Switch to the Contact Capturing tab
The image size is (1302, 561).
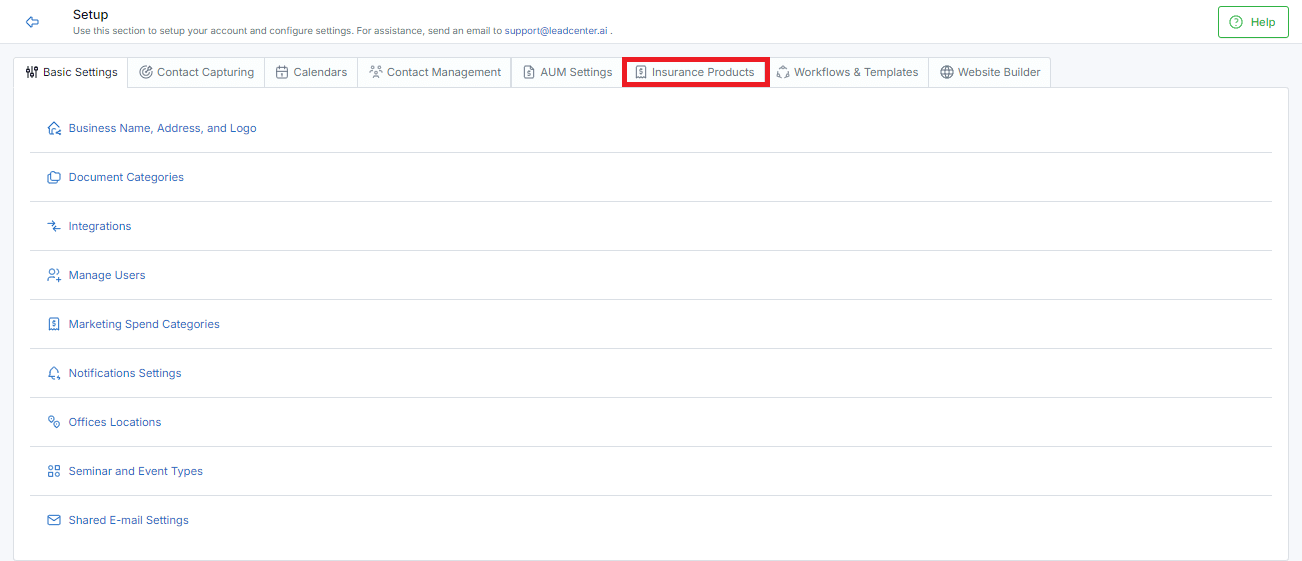pyautogui.click(x=196, y=72)
